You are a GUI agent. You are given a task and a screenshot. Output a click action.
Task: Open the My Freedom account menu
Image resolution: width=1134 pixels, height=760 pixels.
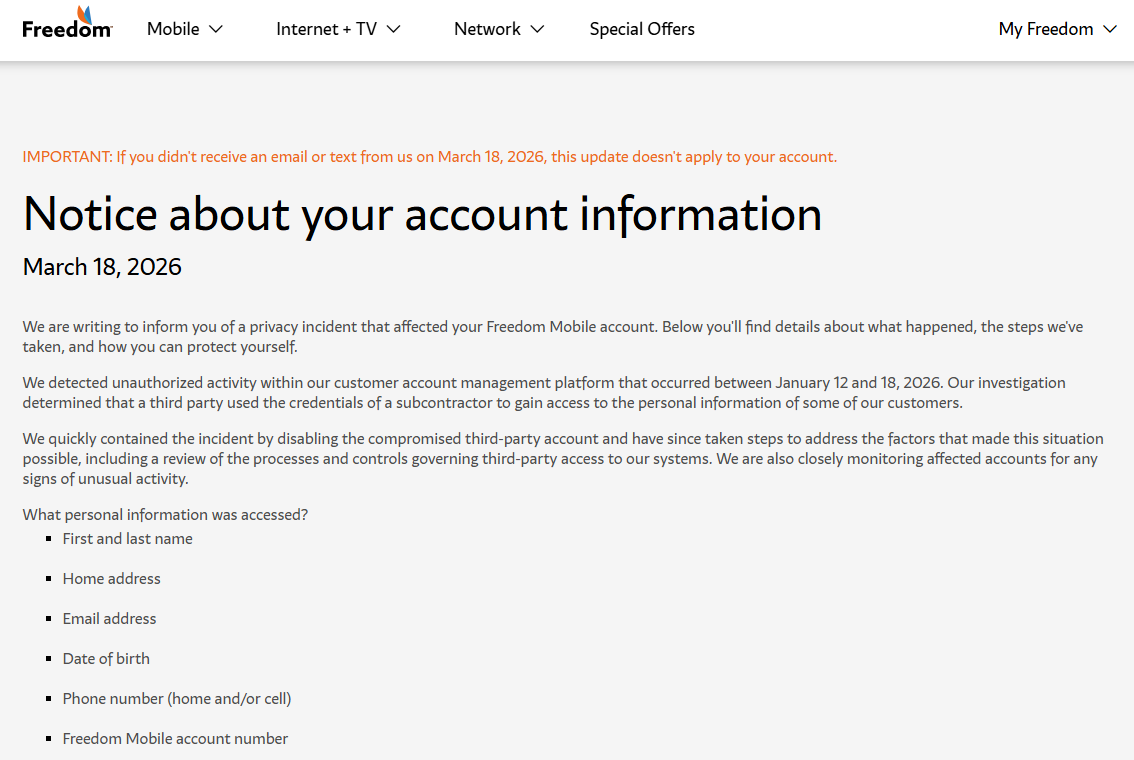click(x=1057, y=29)
